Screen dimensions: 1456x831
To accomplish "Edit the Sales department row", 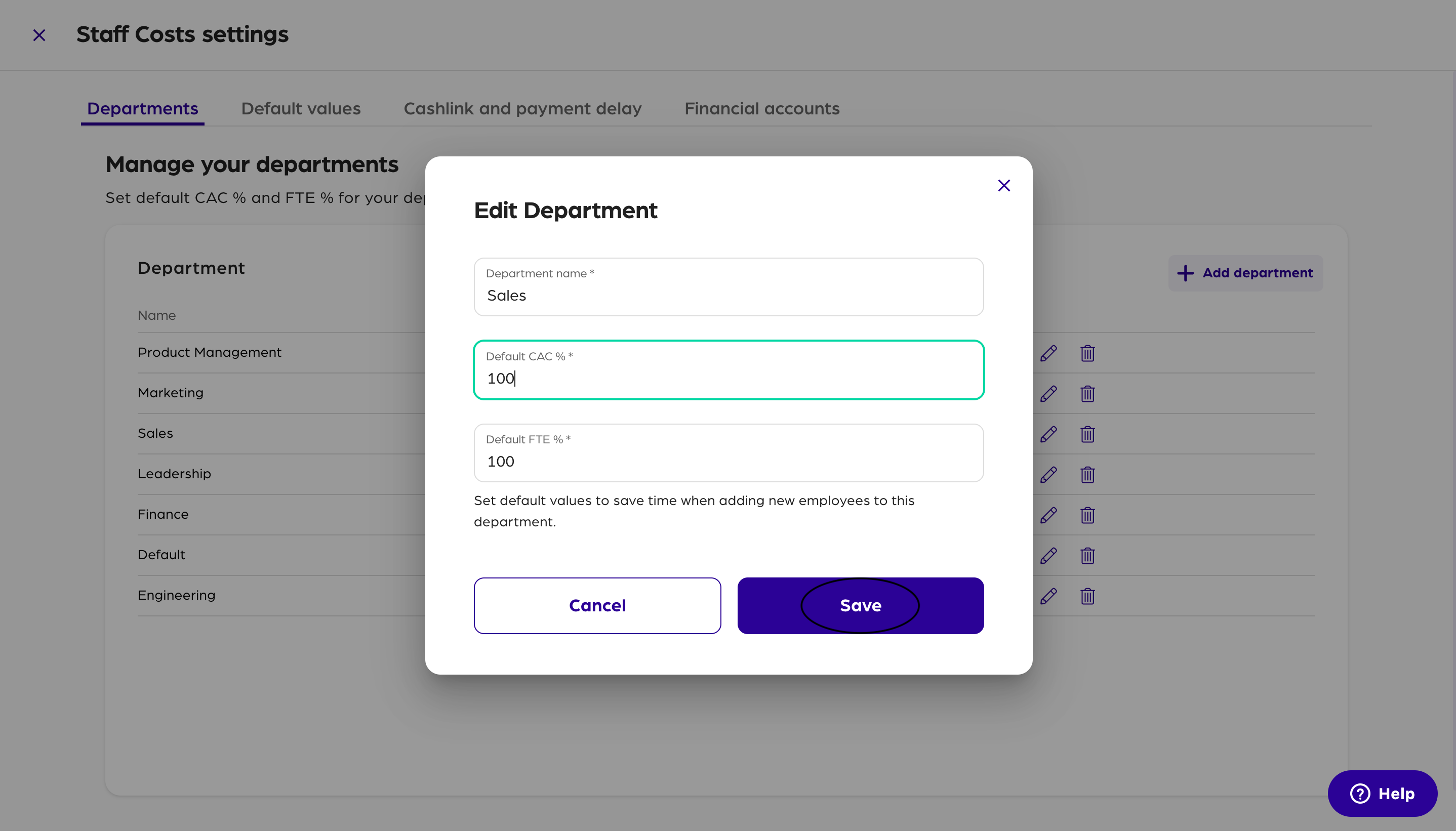I will pos(1048,434).
